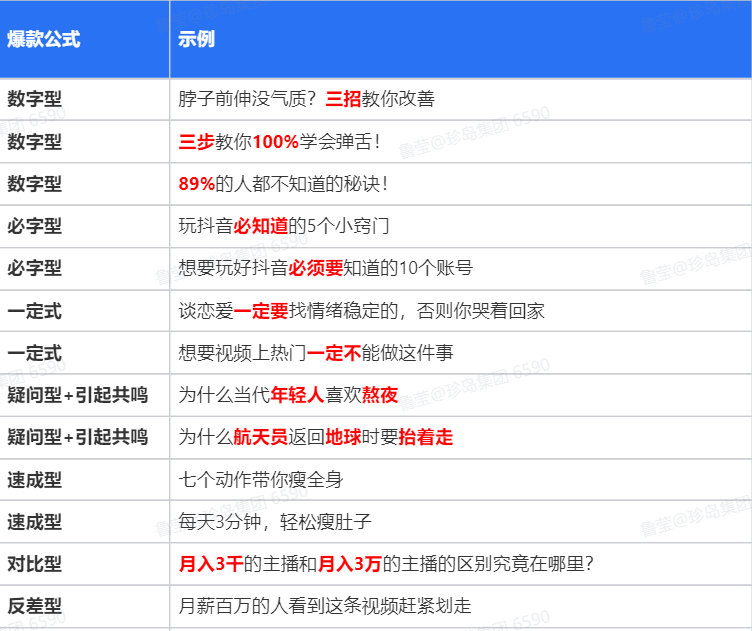
Task: Click the 反差型 row label
Action: [35, 607]
